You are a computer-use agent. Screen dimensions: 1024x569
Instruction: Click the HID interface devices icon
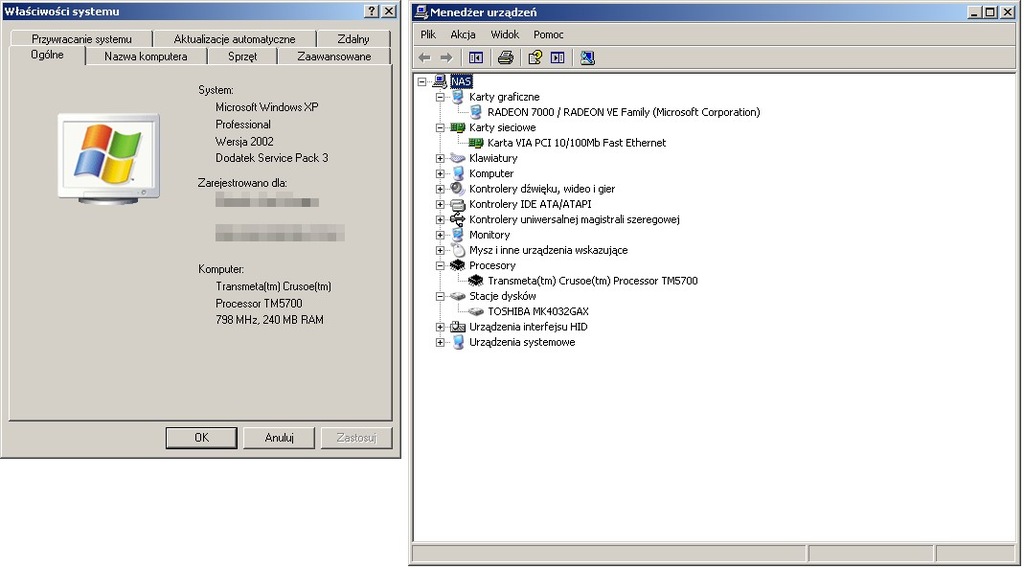[458, 327]
